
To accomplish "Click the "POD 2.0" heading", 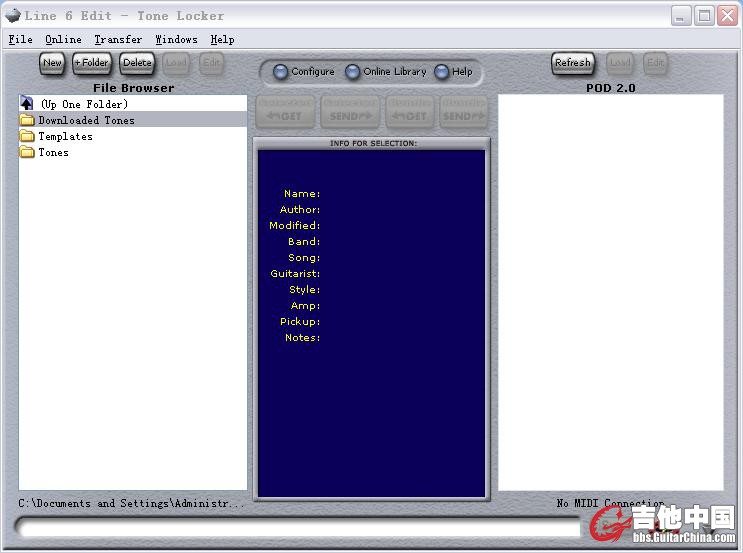I will (611, 88).
